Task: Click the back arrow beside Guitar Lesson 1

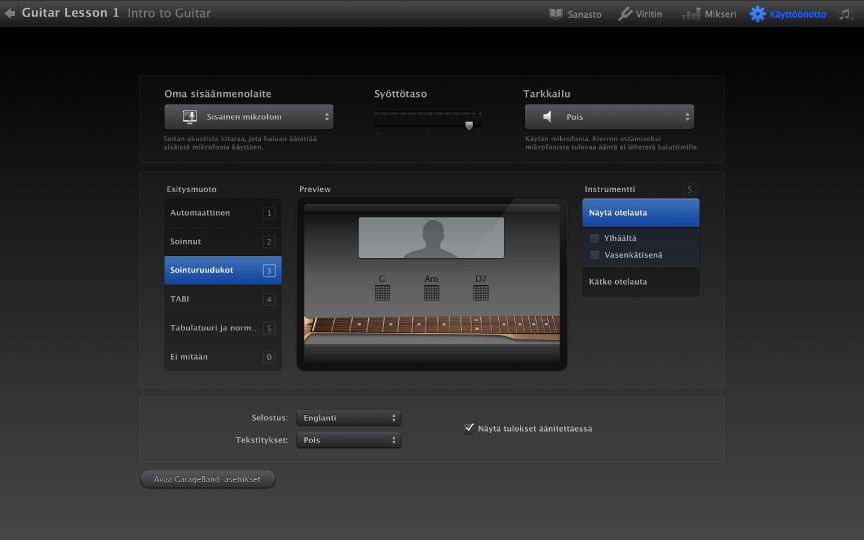Action: click(10, 13)
